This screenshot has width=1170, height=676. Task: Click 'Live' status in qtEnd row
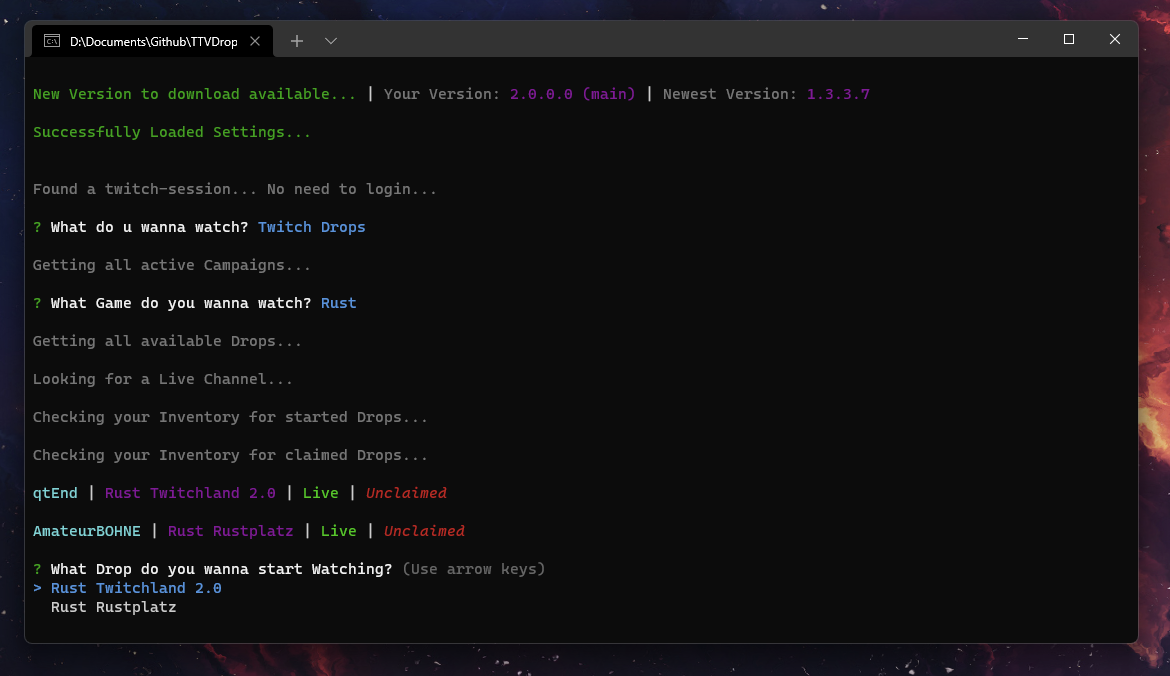[x=320, y=493]
